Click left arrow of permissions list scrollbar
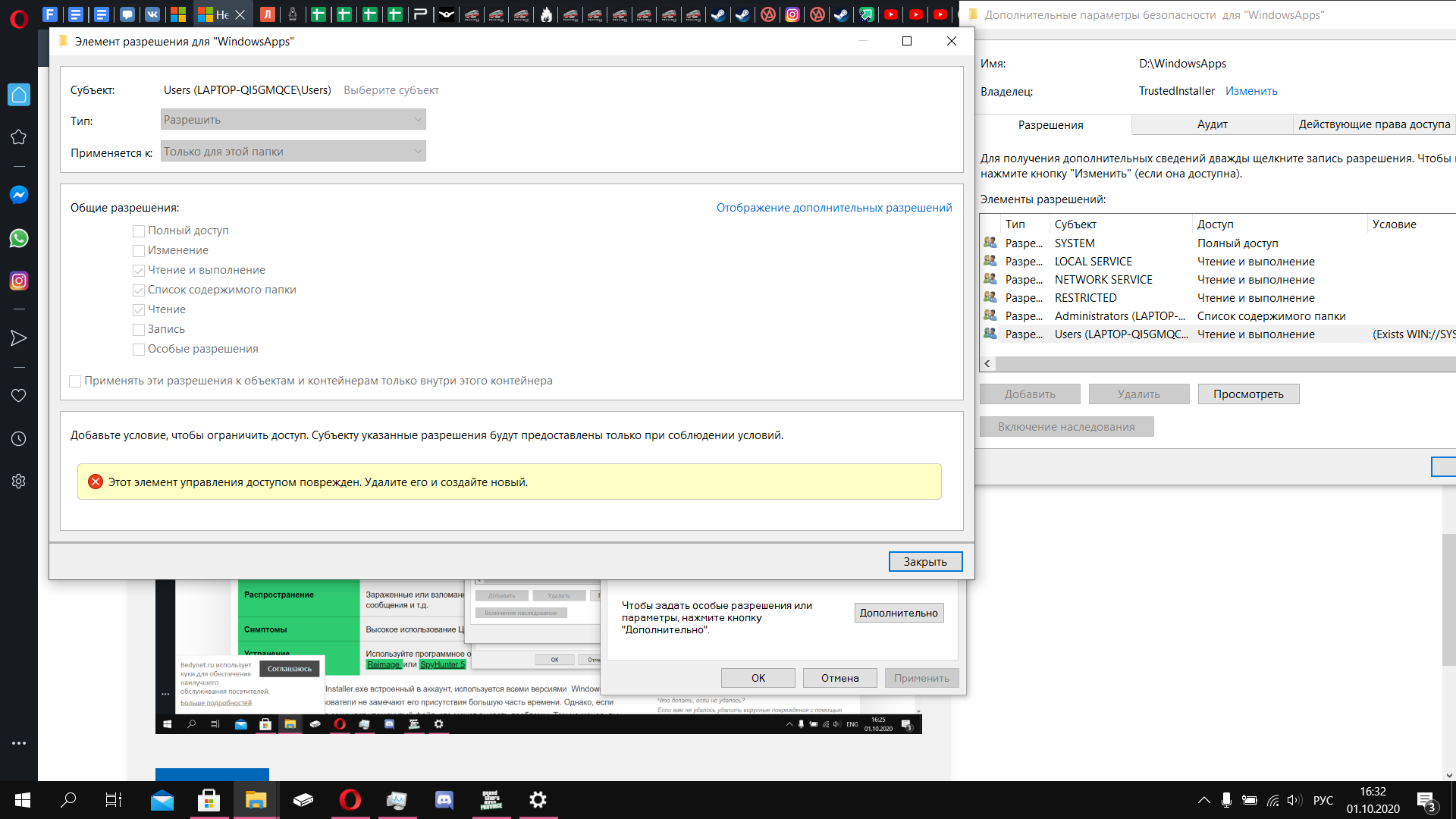Screen dimensions: 1456x819 pos(987,364)
